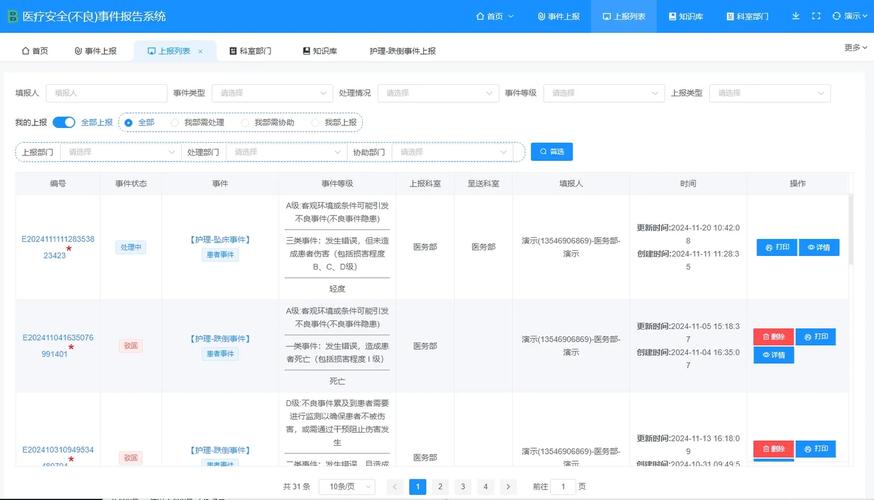Close the 上报列表 tab
The image size is (874, 500).
(x=201, y=51)
